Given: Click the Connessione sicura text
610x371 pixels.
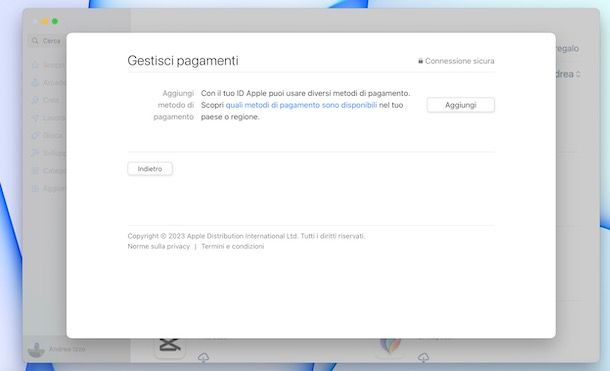Looking at the screenshot, I should pos(459,61).
